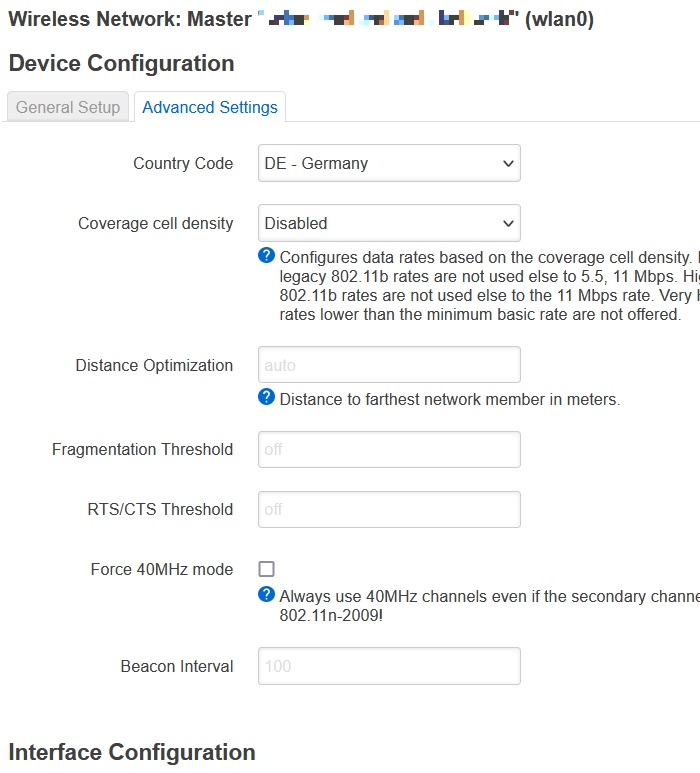Click the Fragmentation Threshold label
The height and width of the screenshot is (773, 700).
143,450
